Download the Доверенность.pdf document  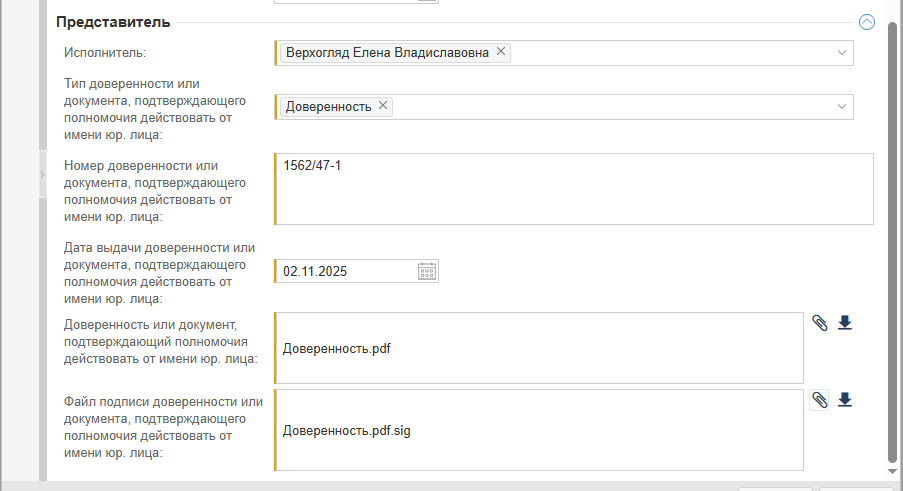click(845, 322)
